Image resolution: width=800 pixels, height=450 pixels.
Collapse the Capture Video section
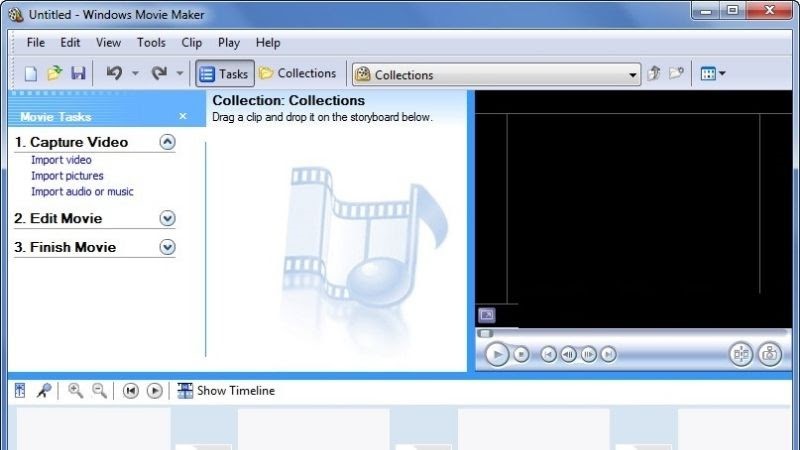tap(167, 142)
